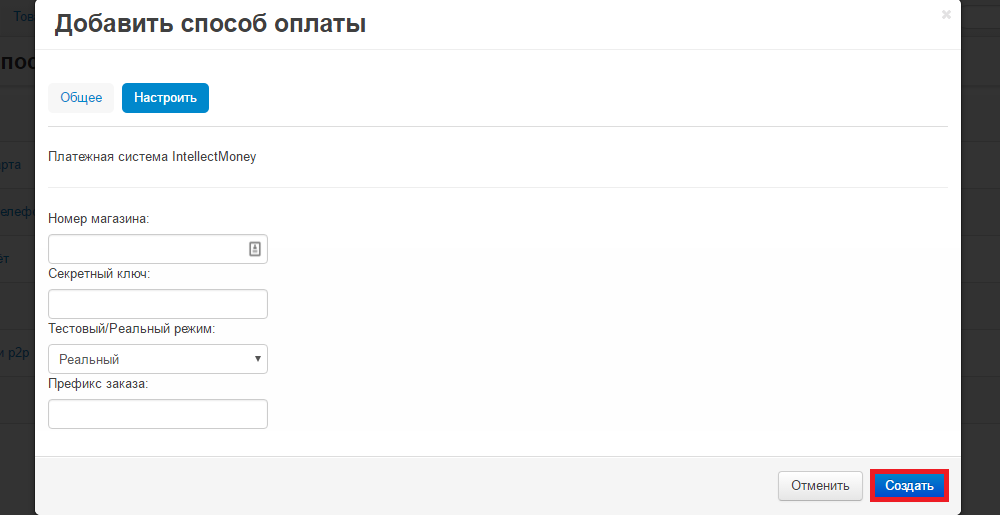This screenshot has height=515, width=1000.
Task: Click the Тестовый/Реальный режим label
Action: 132,328
